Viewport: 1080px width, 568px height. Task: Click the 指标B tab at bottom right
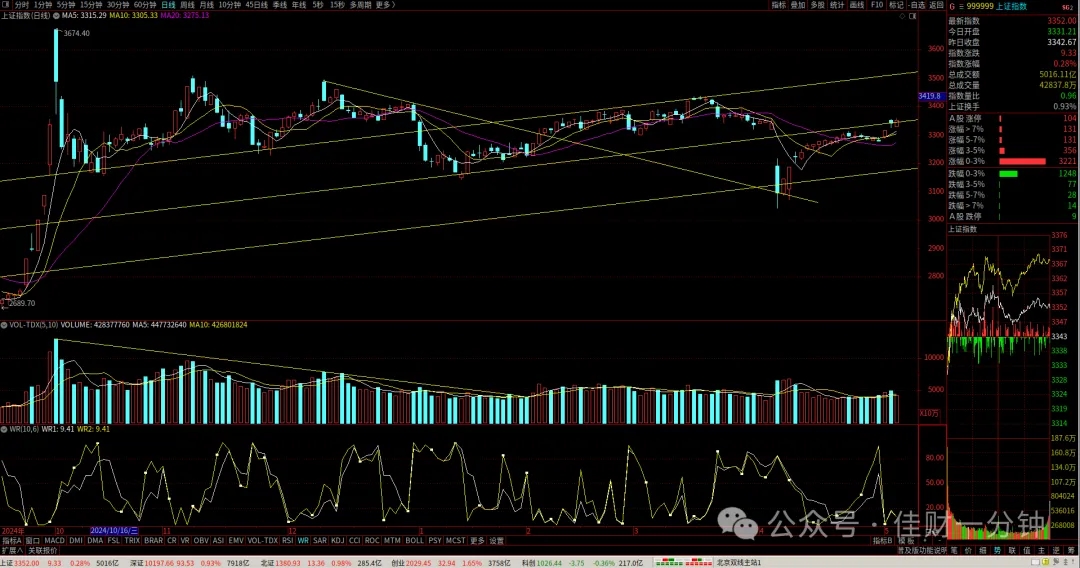coord(883,541)
